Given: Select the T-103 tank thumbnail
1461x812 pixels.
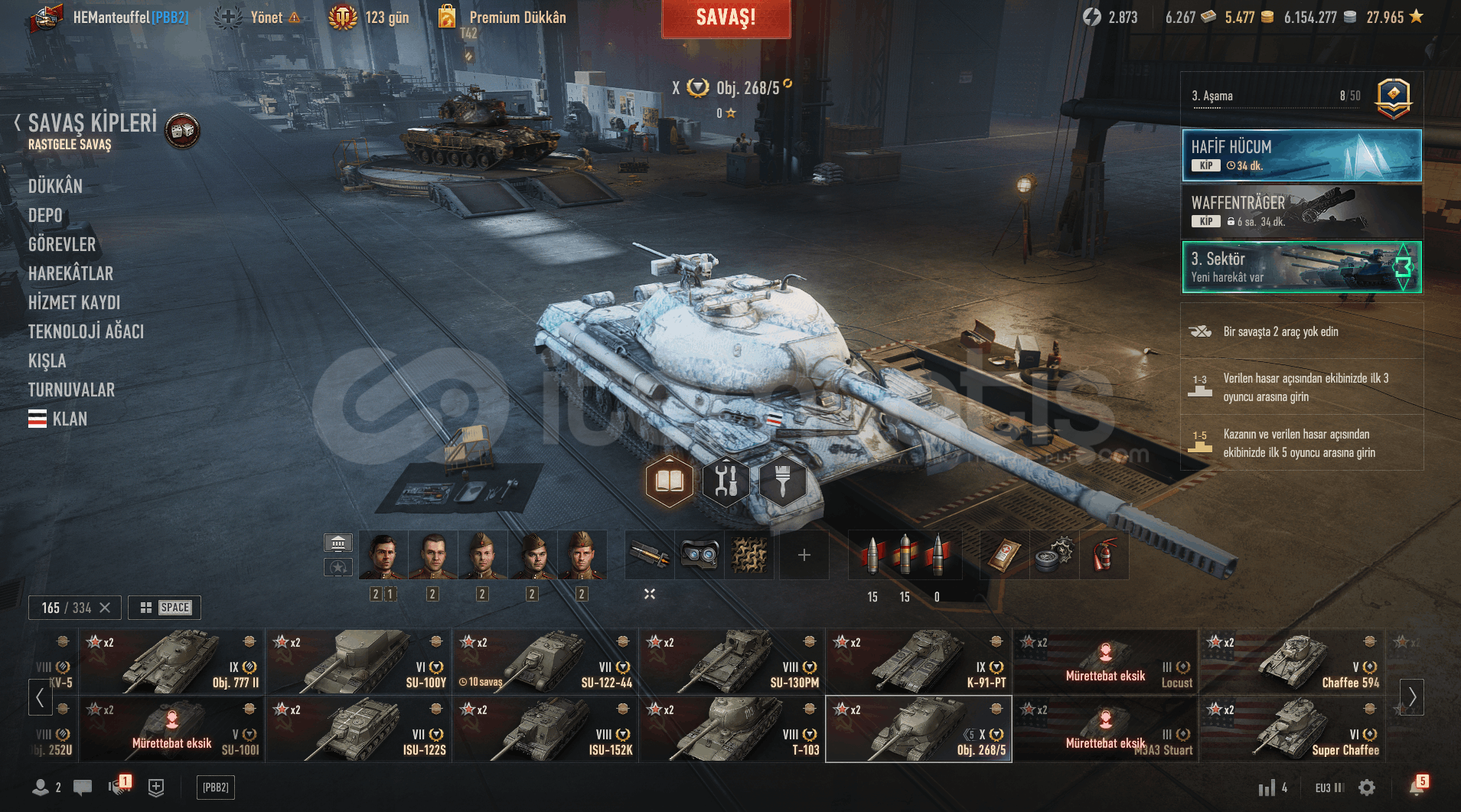Looking at the screenshot, I should pyautogui.click(x=732, y=729).
